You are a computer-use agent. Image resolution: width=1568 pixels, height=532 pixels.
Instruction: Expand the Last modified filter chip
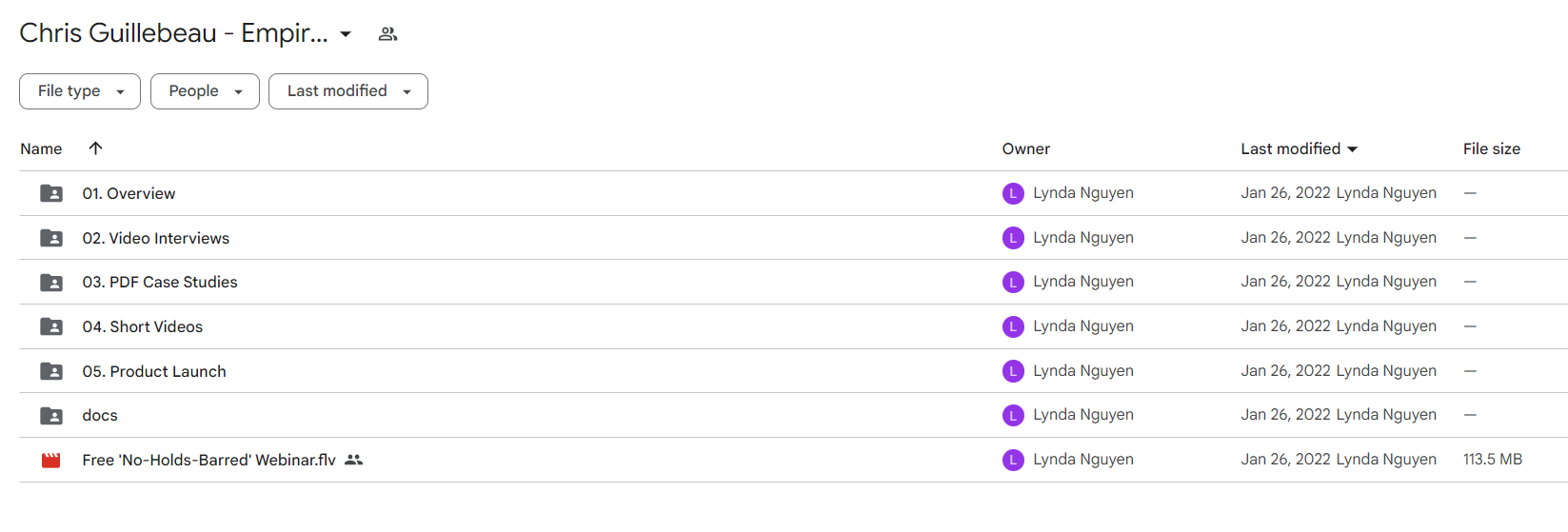348,91
